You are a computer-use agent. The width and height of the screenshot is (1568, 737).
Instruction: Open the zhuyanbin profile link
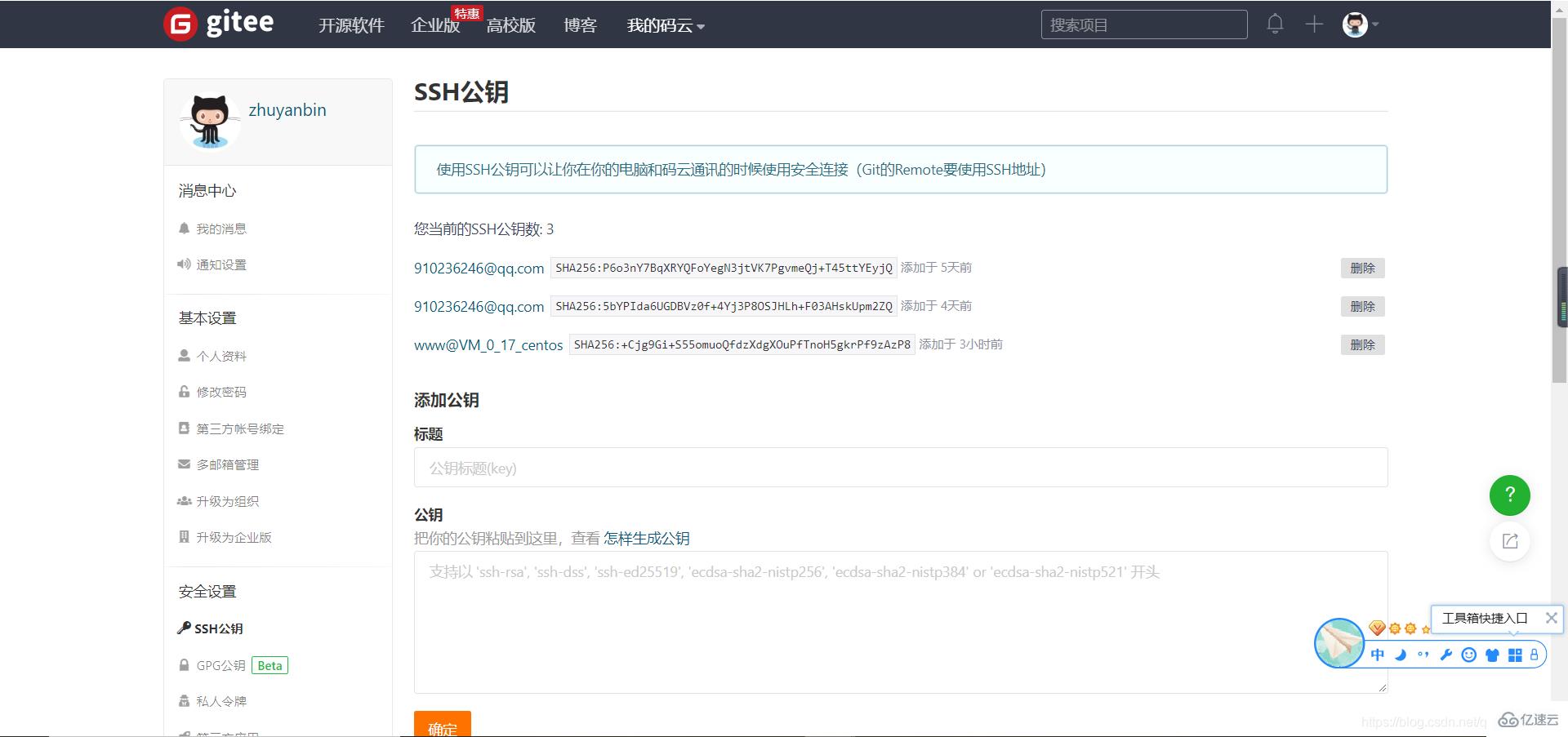pos(287,110)
